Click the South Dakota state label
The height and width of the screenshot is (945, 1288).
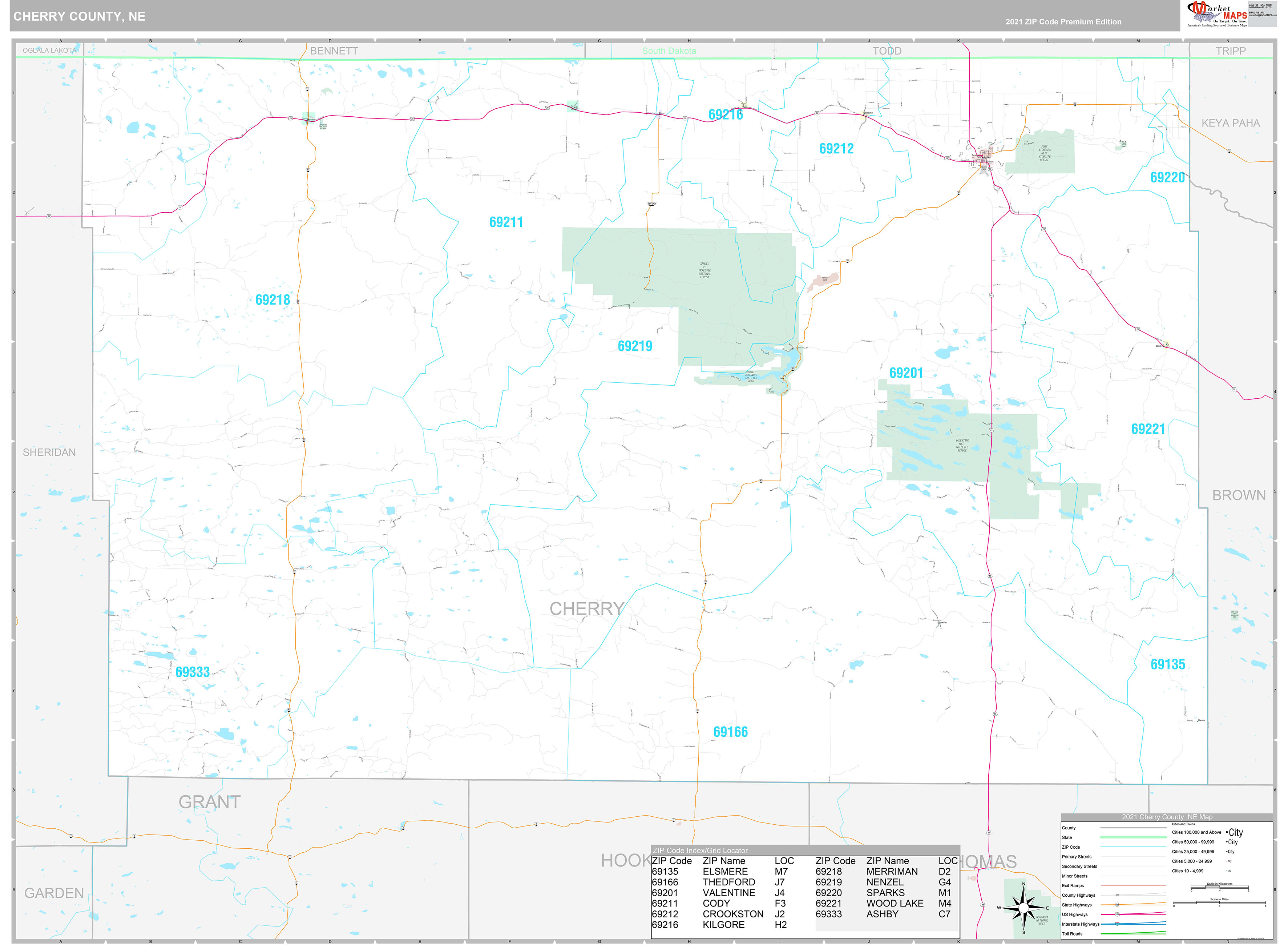(669, 51)
